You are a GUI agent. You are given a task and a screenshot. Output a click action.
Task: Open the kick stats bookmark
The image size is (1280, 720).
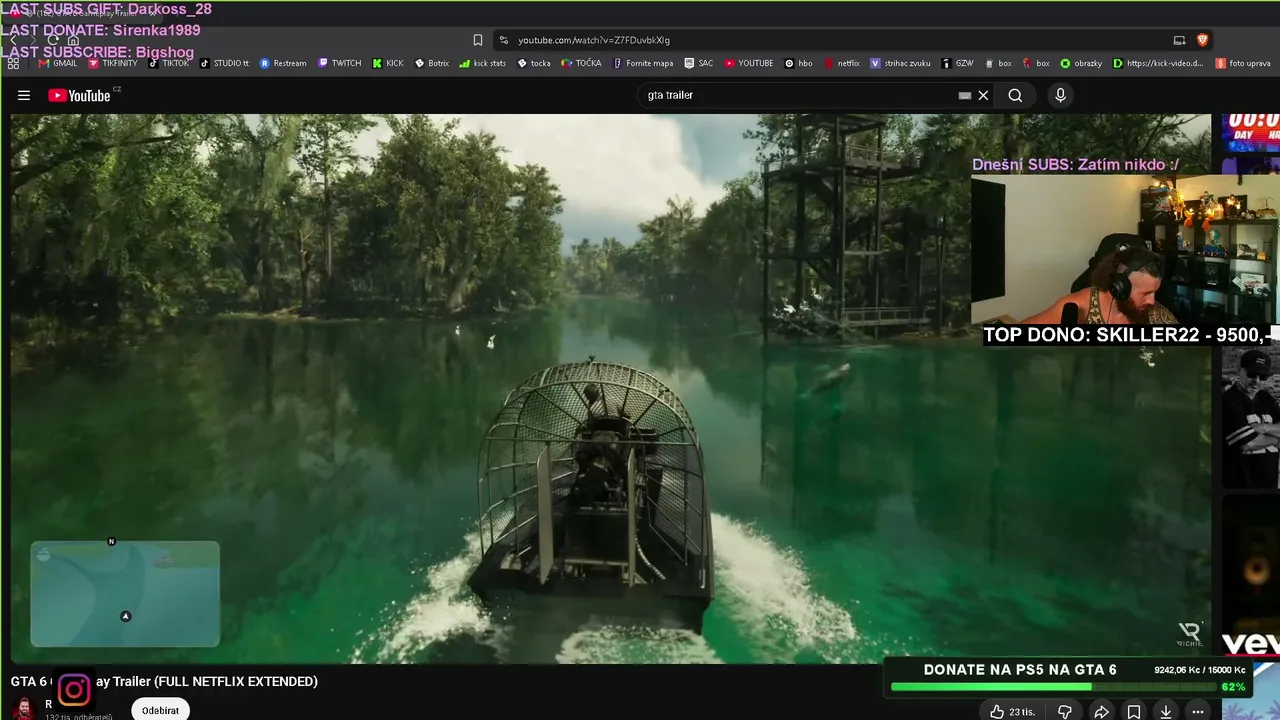483,63
